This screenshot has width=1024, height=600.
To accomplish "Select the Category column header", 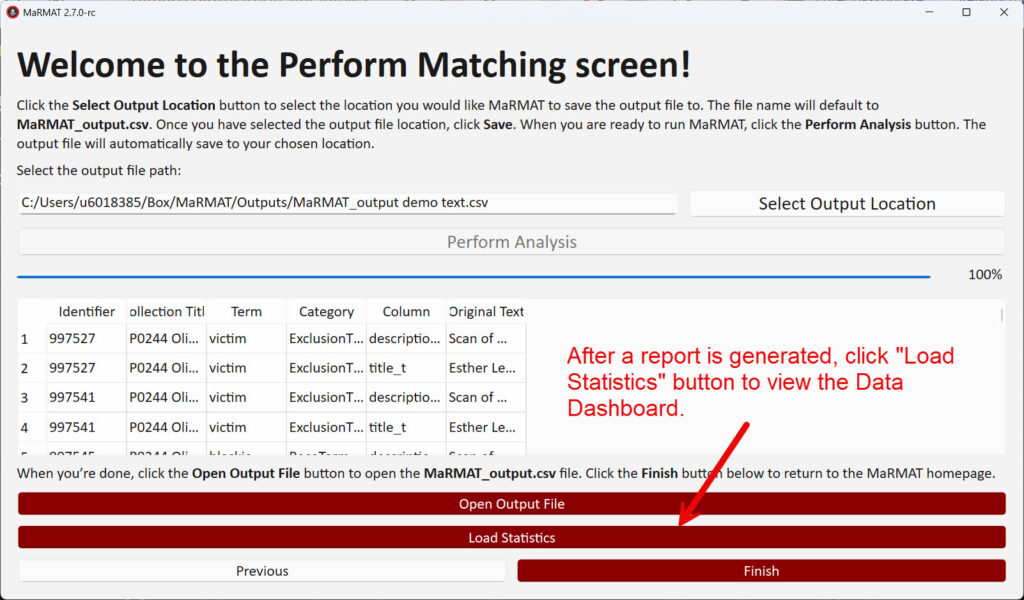I will tap(326, 311).
